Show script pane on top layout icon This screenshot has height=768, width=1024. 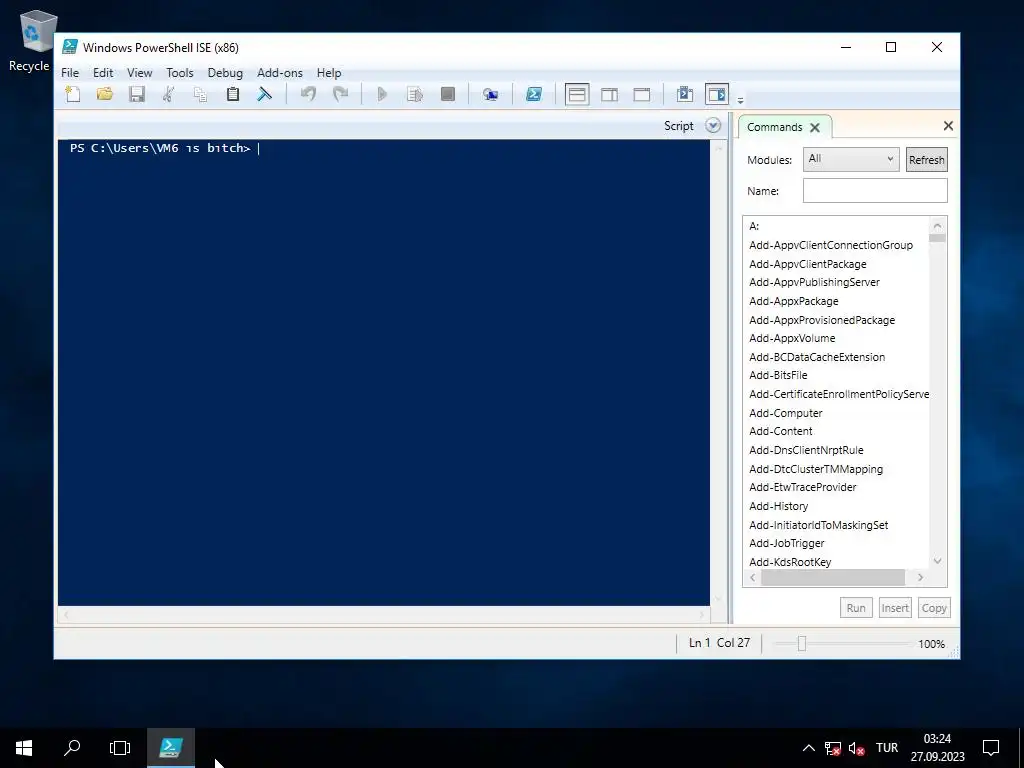[577, 94]
